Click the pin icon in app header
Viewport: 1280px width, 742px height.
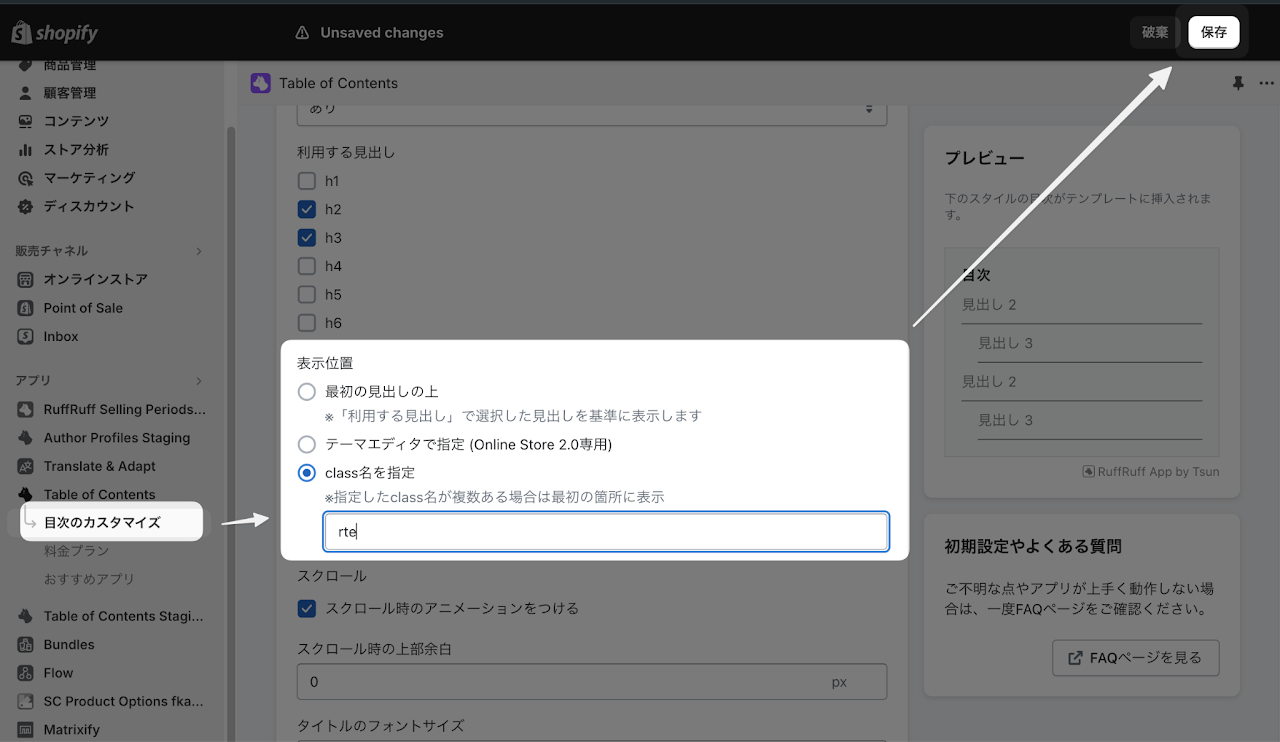point(1238,84)
